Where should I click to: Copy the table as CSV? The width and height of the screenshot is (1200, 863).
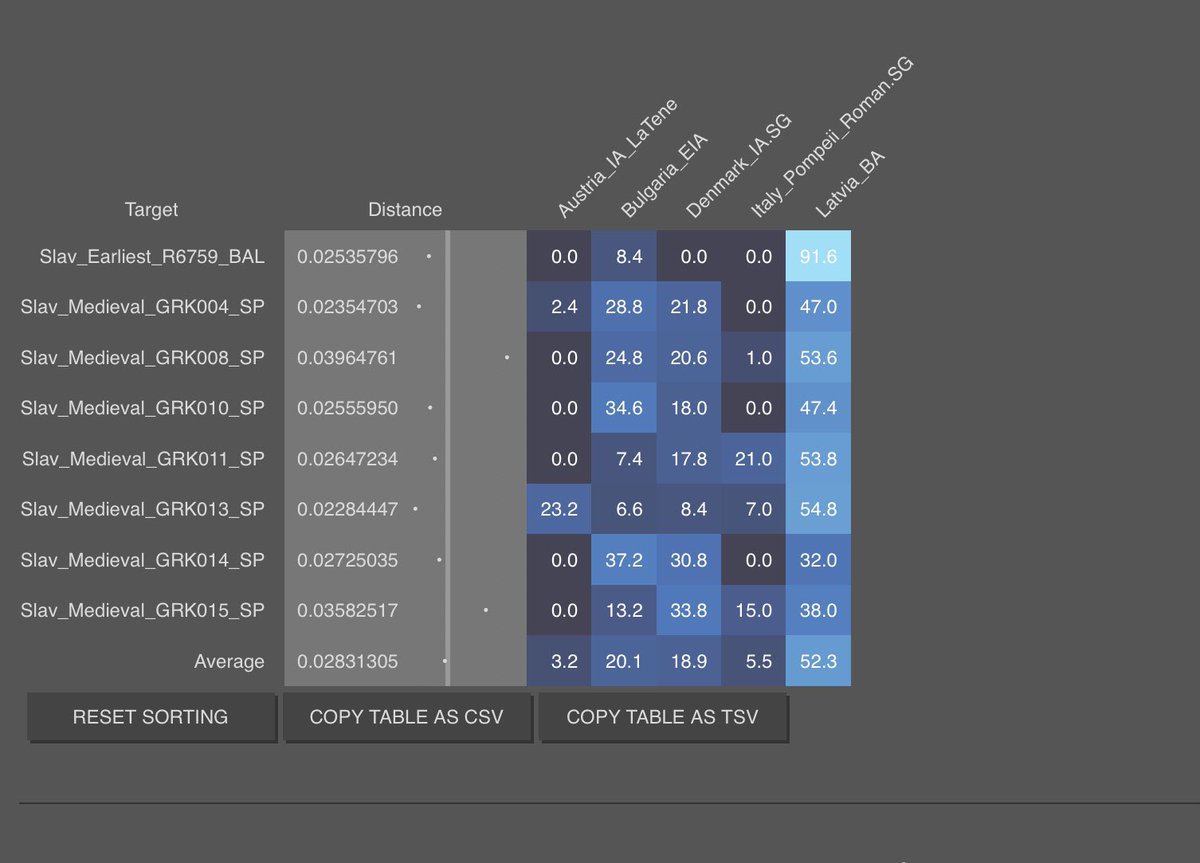point(407,717)
